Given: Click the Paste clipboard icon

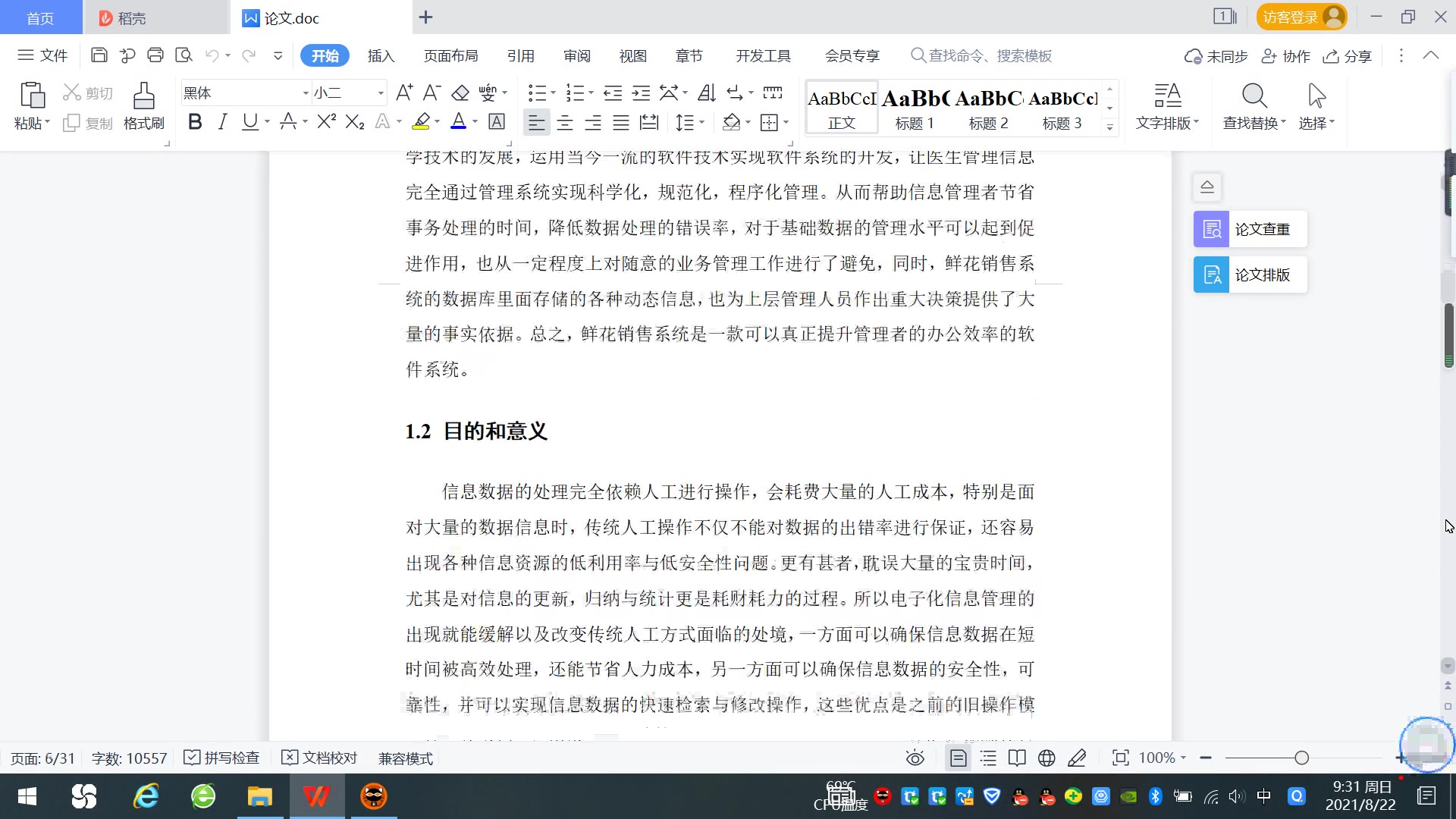Looking at the screenshot, I should (x=32, y=96).
